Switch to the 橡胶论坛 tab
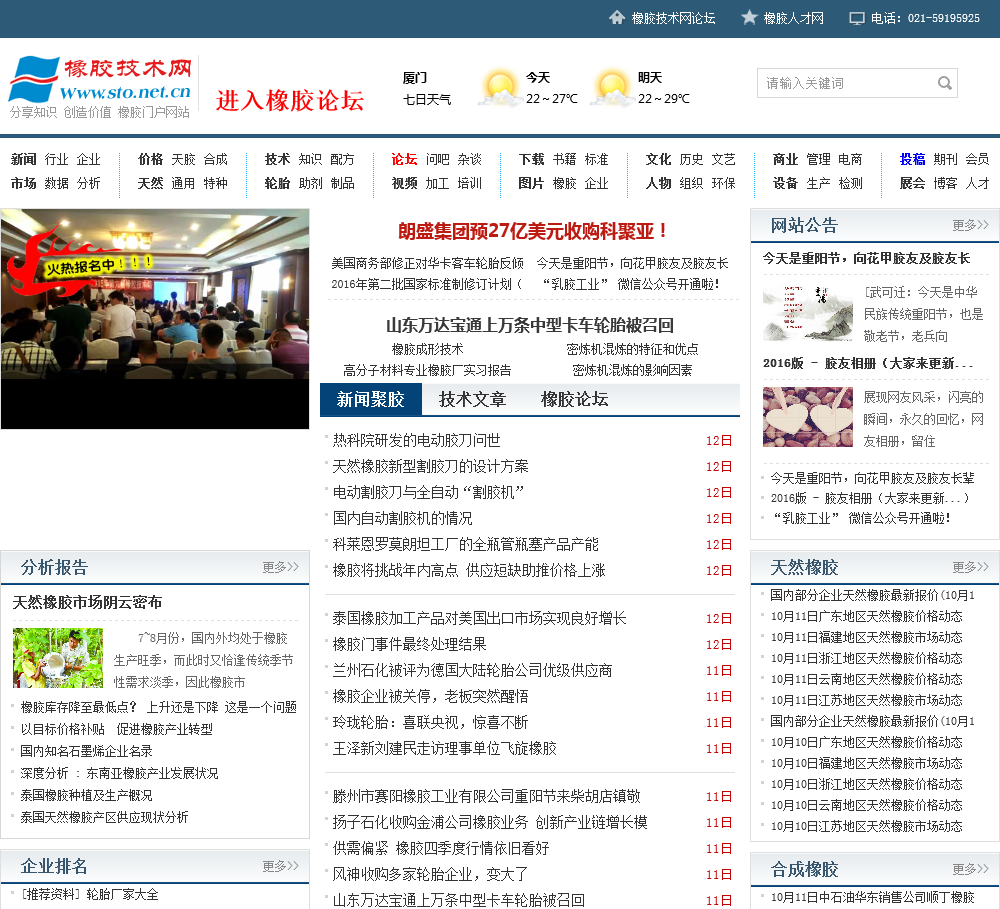Viewport: 1000px width, 909px height. coord(575,399)
